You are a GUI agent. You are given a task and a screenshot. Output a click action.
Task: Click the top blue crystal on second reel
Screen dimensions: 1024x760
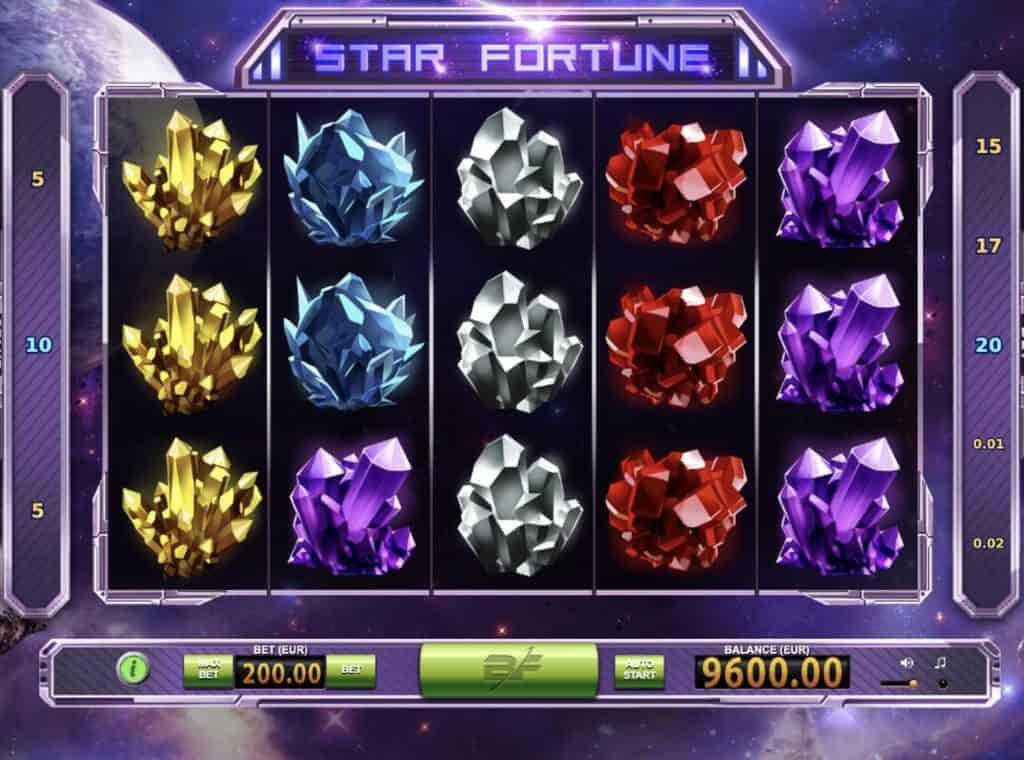coord(353,178)
